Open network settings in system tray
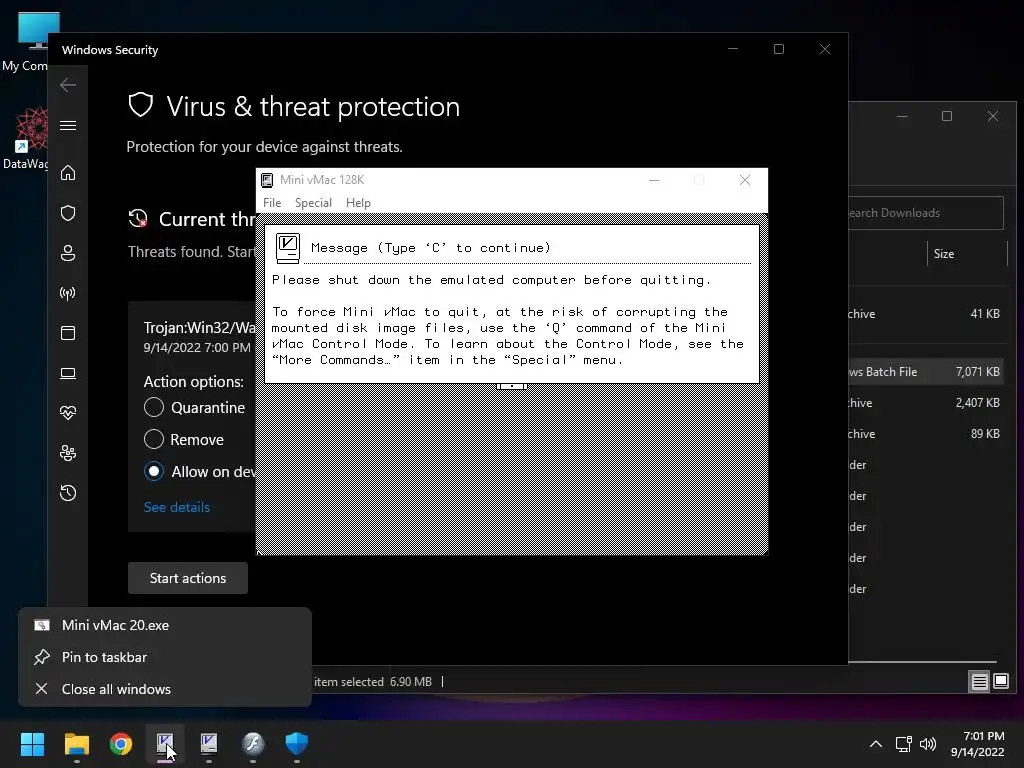 (x=903, y=744)
